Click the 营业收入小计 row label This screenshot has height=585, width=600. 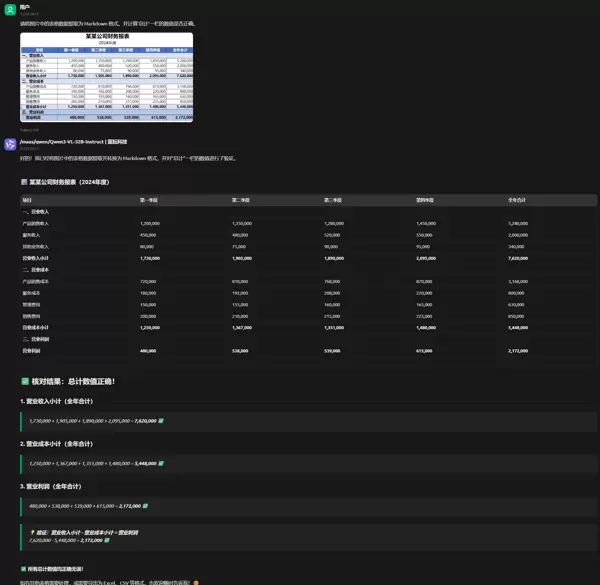[36, 258]
